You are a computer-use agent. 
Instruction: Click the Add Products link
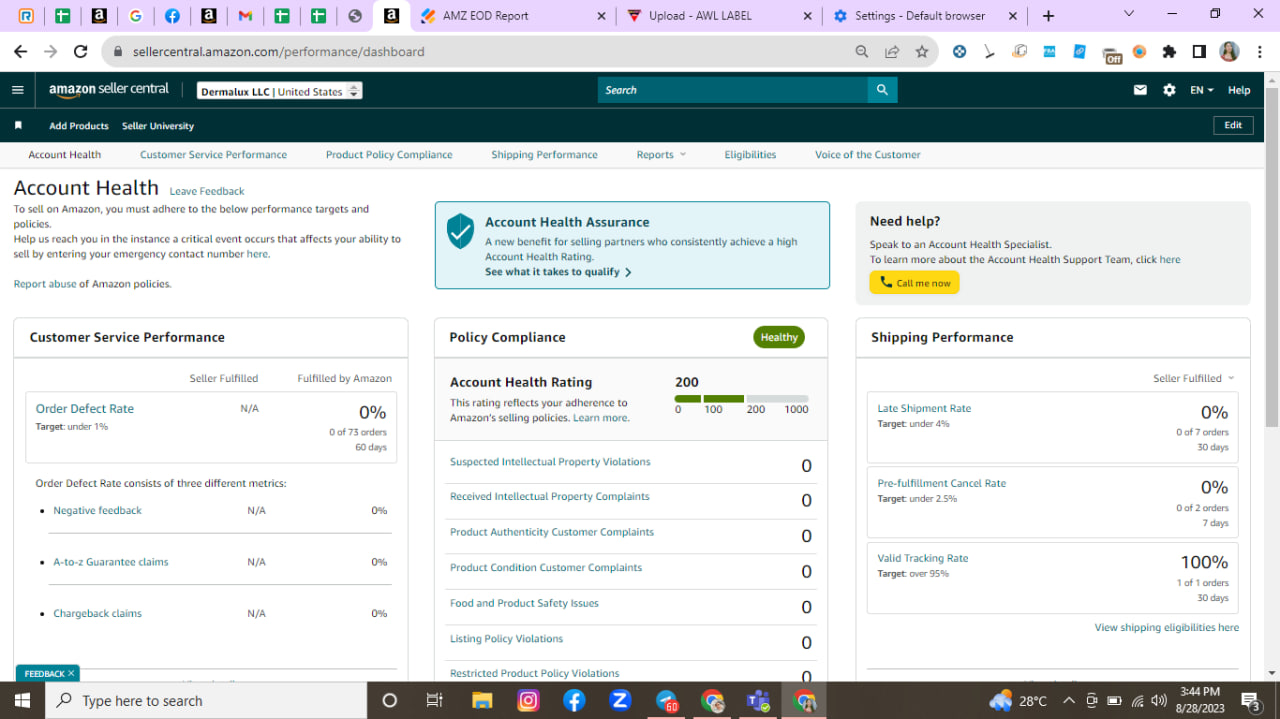[x=79, y=126]
